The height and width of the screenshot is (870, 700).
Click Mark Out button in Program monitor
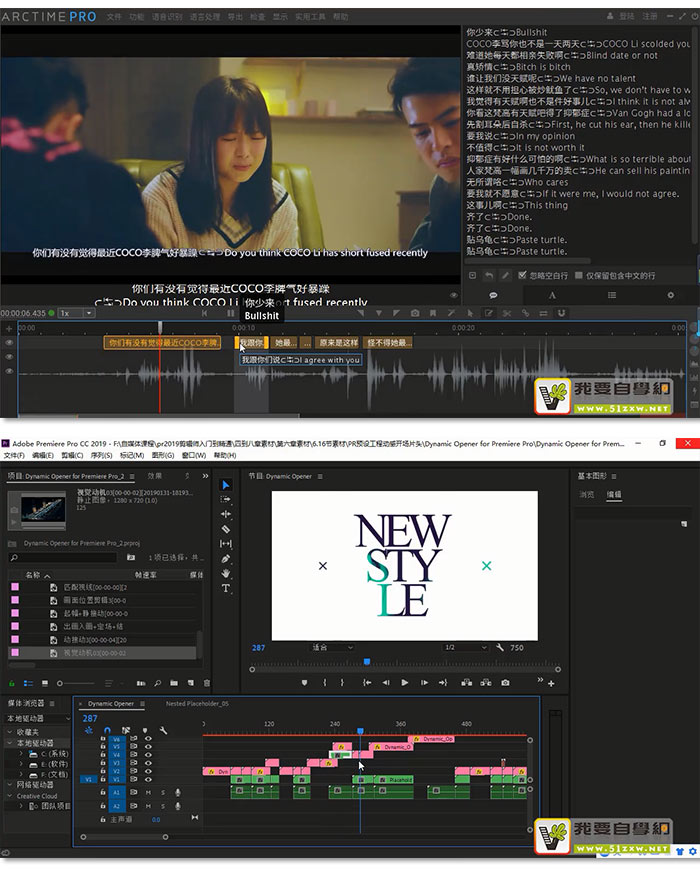(x=342, y=682)
